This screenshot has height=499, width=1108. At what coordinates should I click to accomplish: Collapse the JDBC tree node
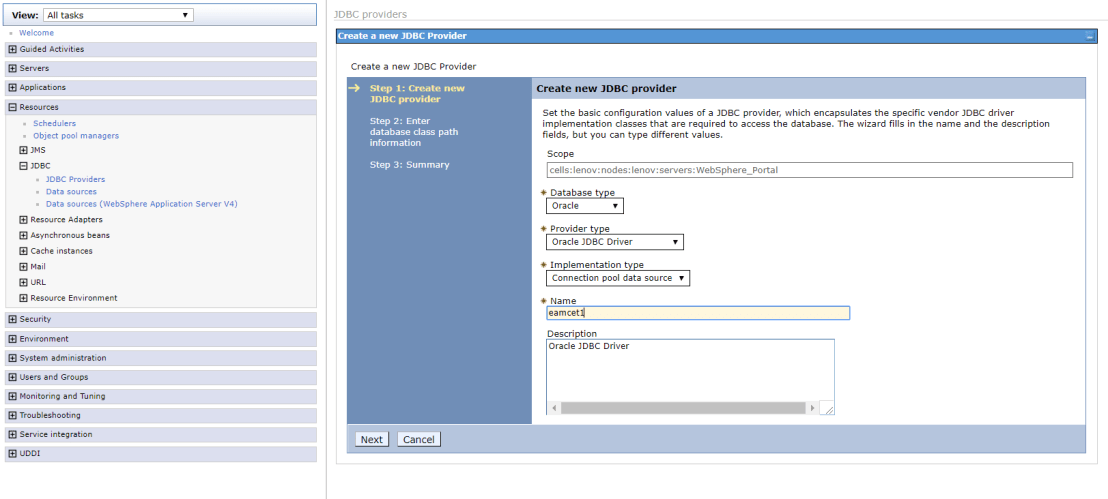[24, 166]
